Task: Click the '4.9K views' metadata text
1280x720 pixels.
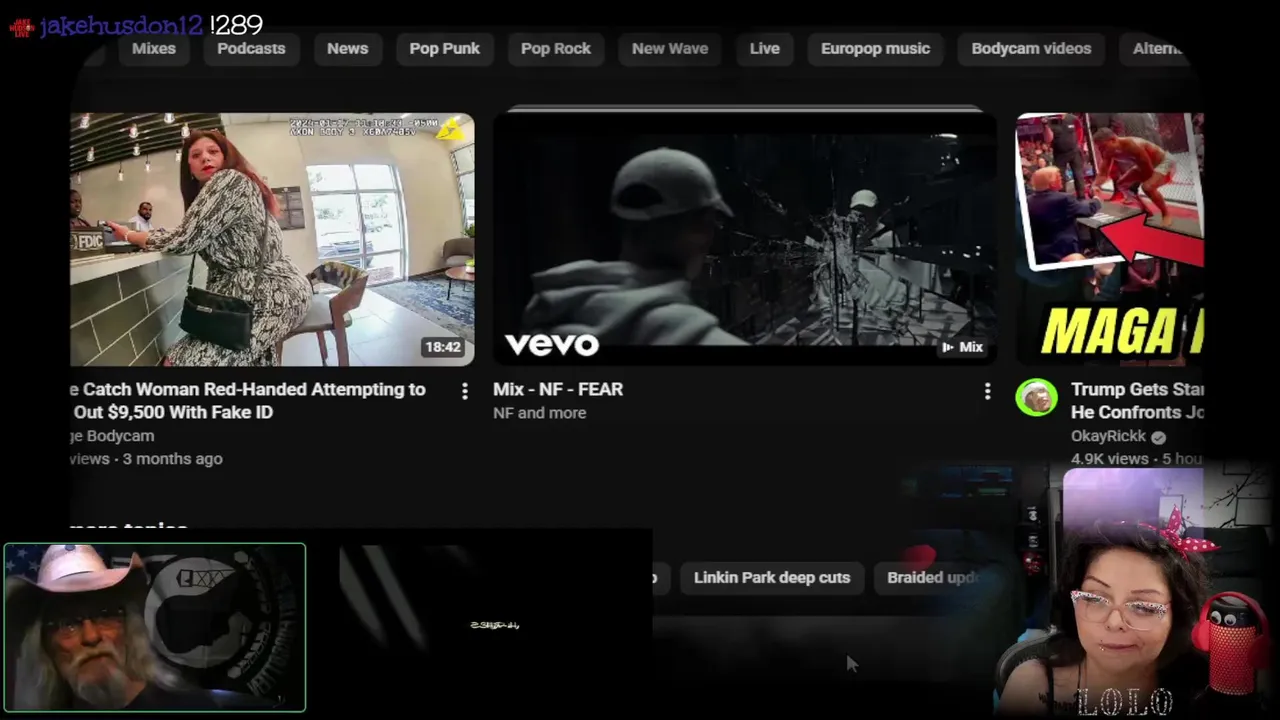Action: pos(1109,459)
